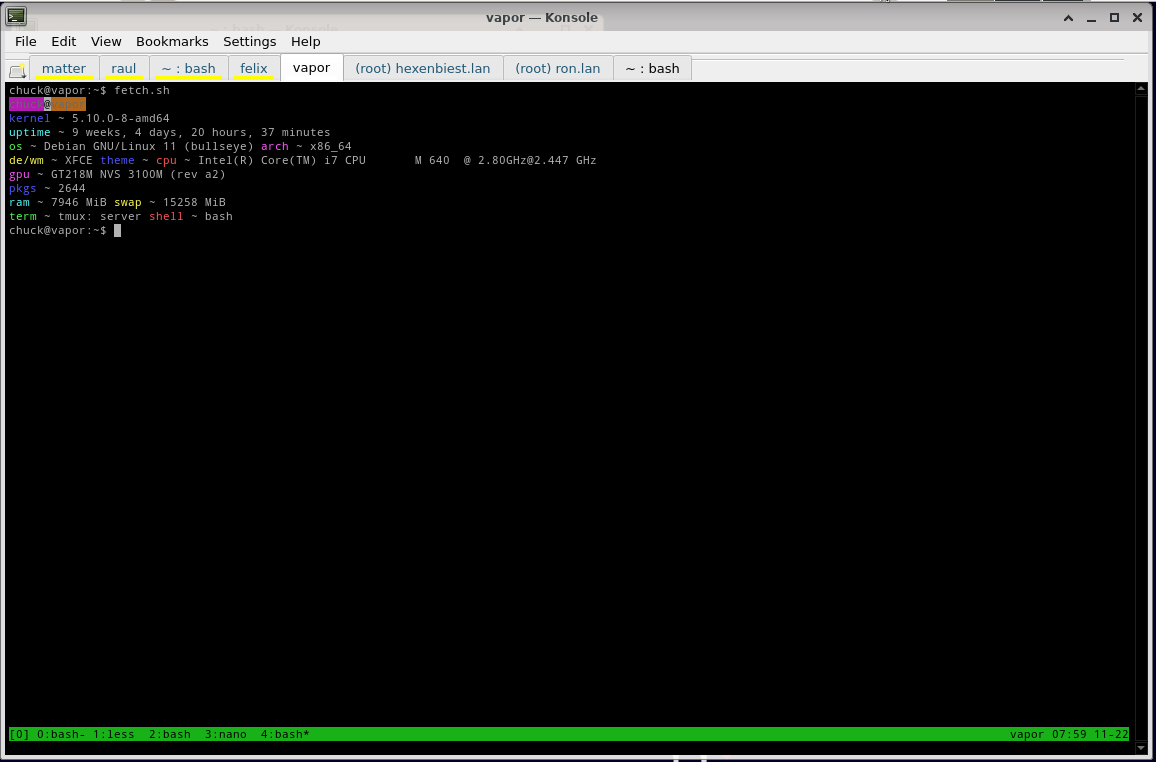Maximize the Konsole window
This screenshot has width=1156, height=762.
click(x=1114, y=17)
